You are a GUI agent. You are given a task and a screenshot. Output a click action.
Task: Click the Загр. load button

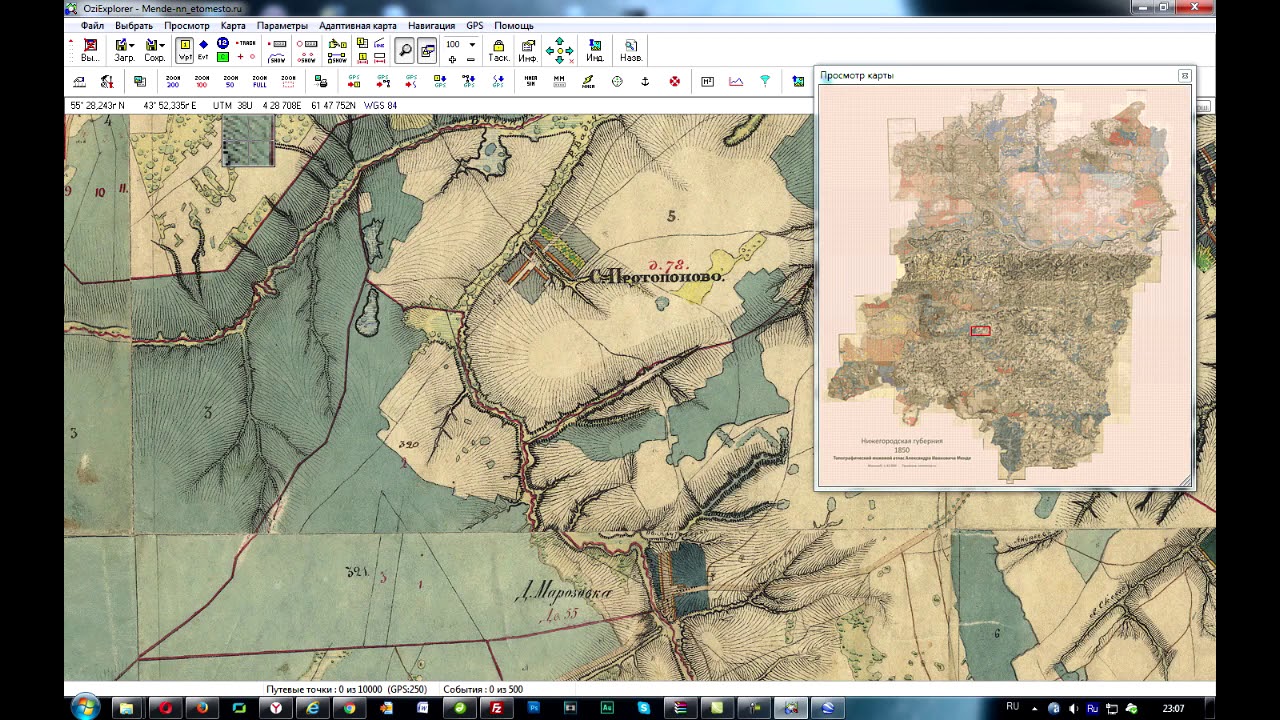[124, 50]
